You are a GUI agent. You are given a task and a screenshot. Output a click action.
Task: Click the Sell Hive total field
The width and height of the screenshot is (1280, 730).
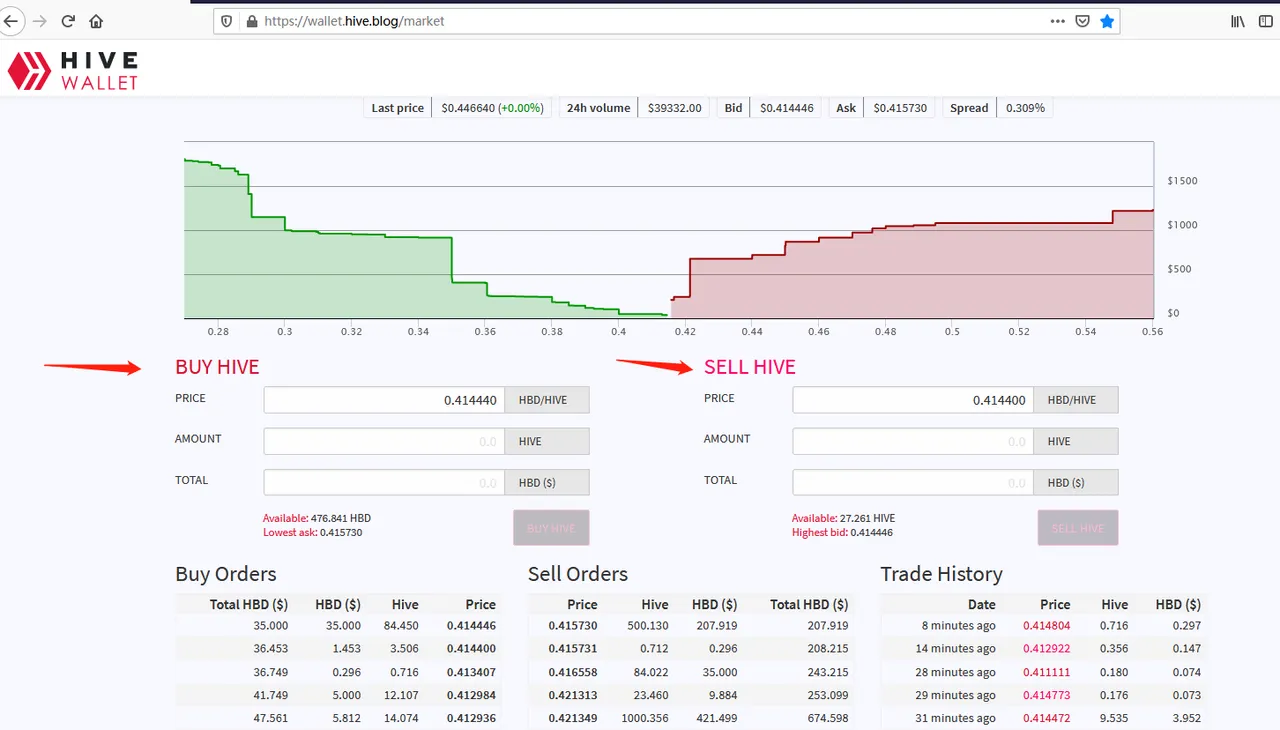(913, 482)
